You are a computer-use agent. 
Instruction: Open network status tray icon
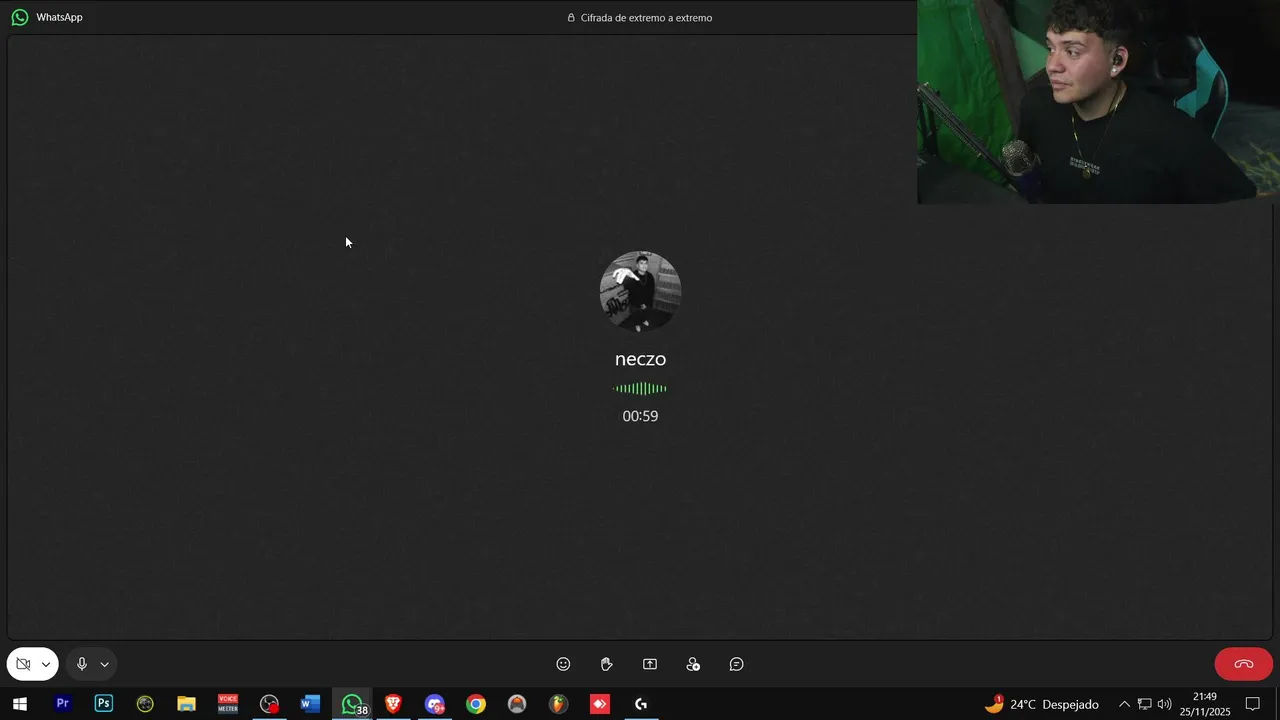pos(1145,704)
